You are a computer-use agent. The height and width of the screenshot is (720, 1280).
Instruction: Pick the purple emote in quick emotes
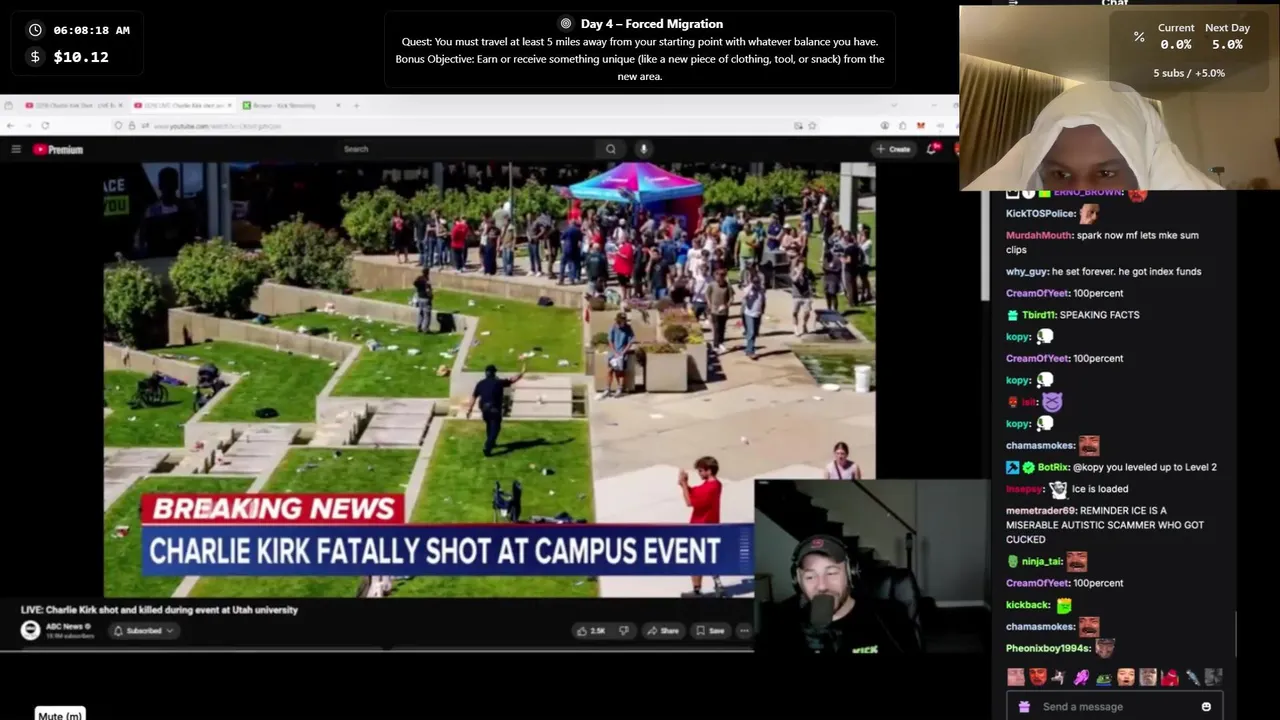pos(1081,678)
